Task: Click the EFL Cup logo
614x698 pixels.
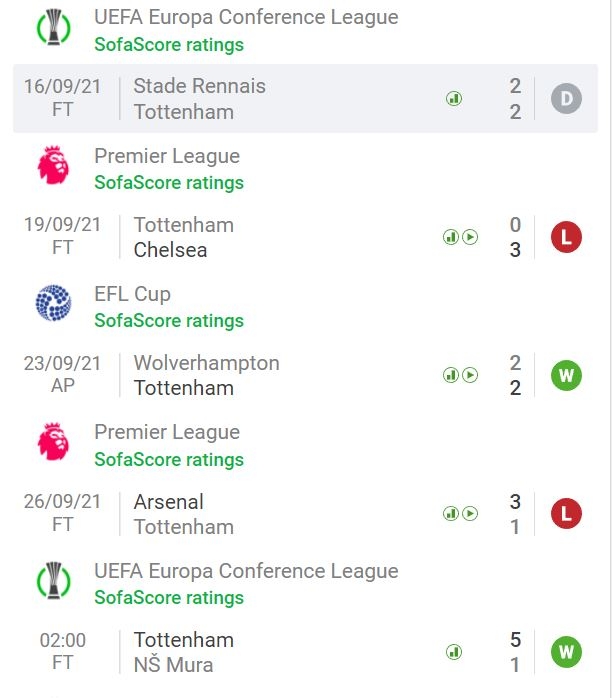Action: 53,303
